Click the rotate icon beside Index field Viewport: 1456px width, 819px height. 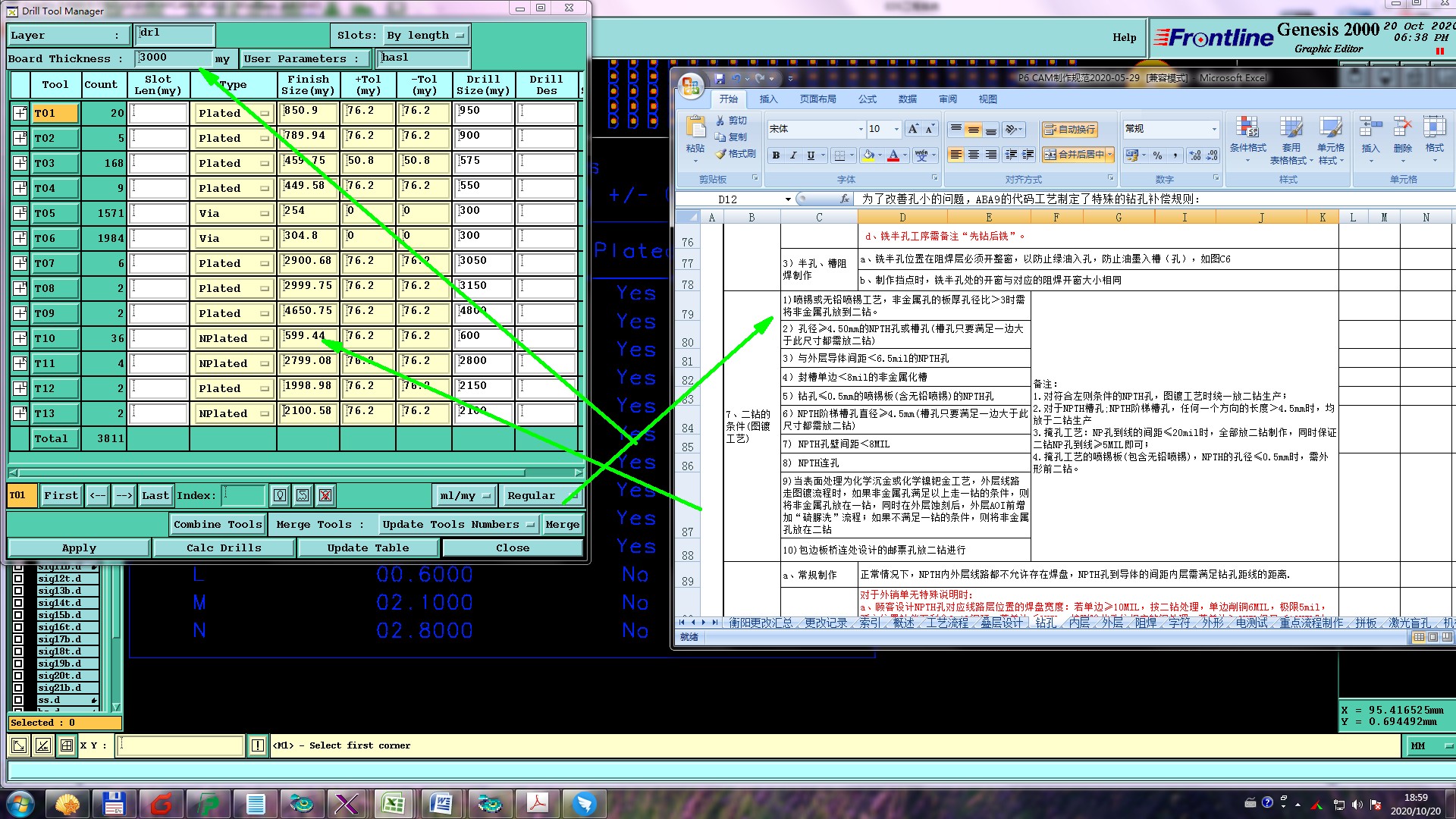click(x=303, y=495)
